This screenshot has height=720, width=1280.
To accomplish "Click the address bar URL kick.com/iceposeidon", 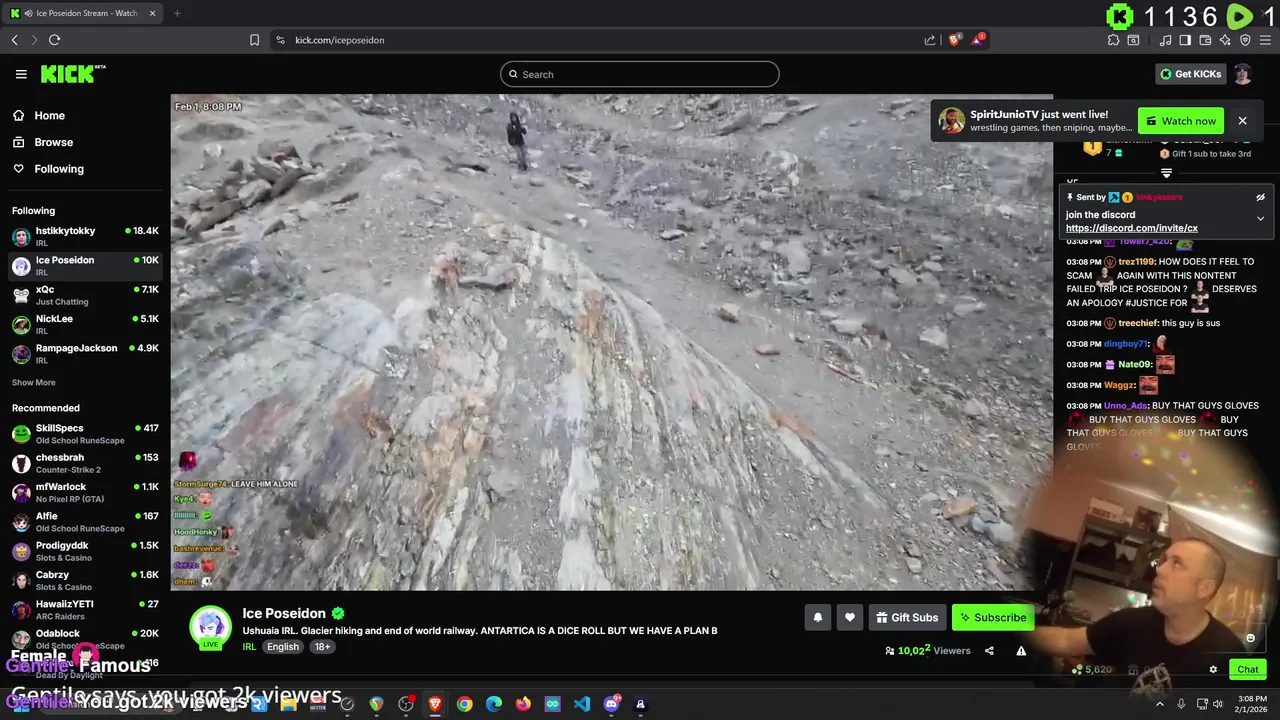I will pyautogui.click(x=340, y=40).
